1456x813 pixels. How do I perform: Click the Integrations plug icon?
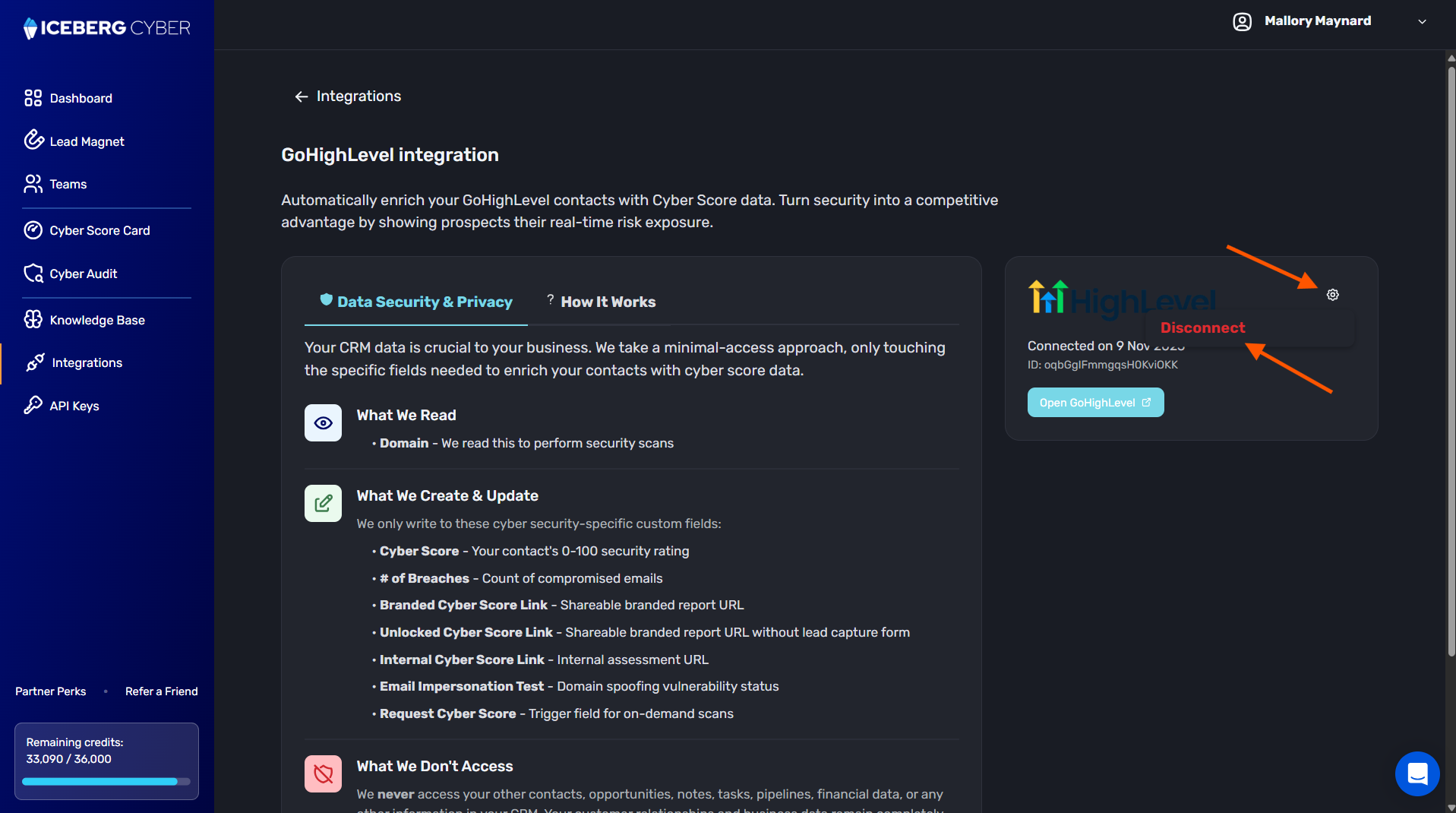tap(35, 362)
